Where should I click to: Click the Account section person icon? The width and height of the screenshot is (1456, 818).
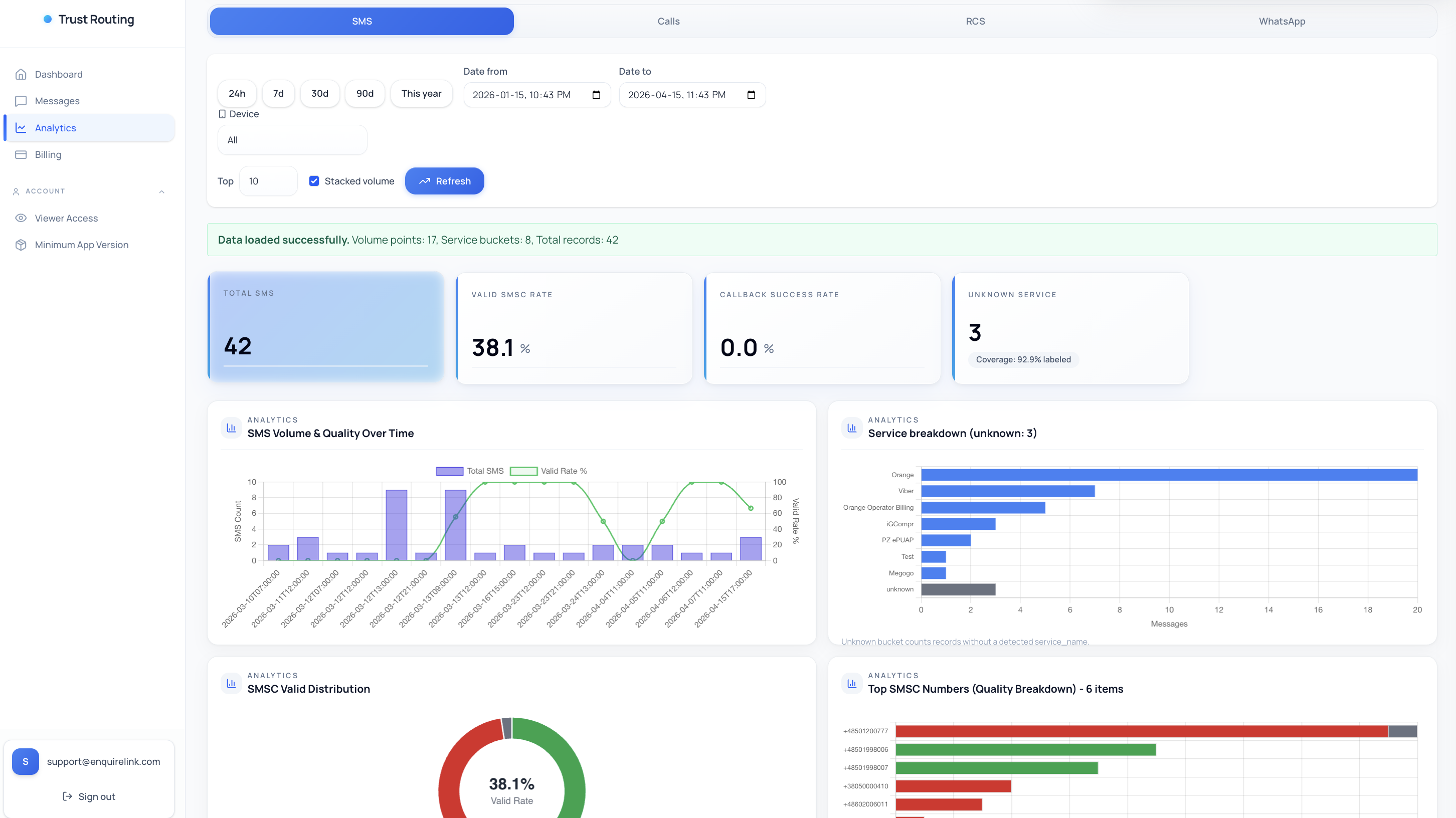click(16, 191)
